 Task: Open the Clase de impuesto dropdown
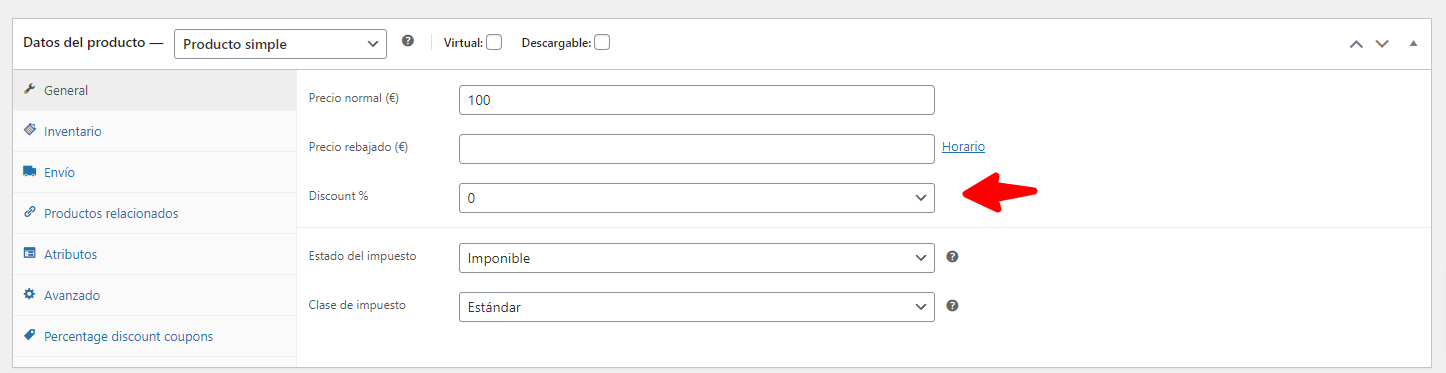click(697, 307)
